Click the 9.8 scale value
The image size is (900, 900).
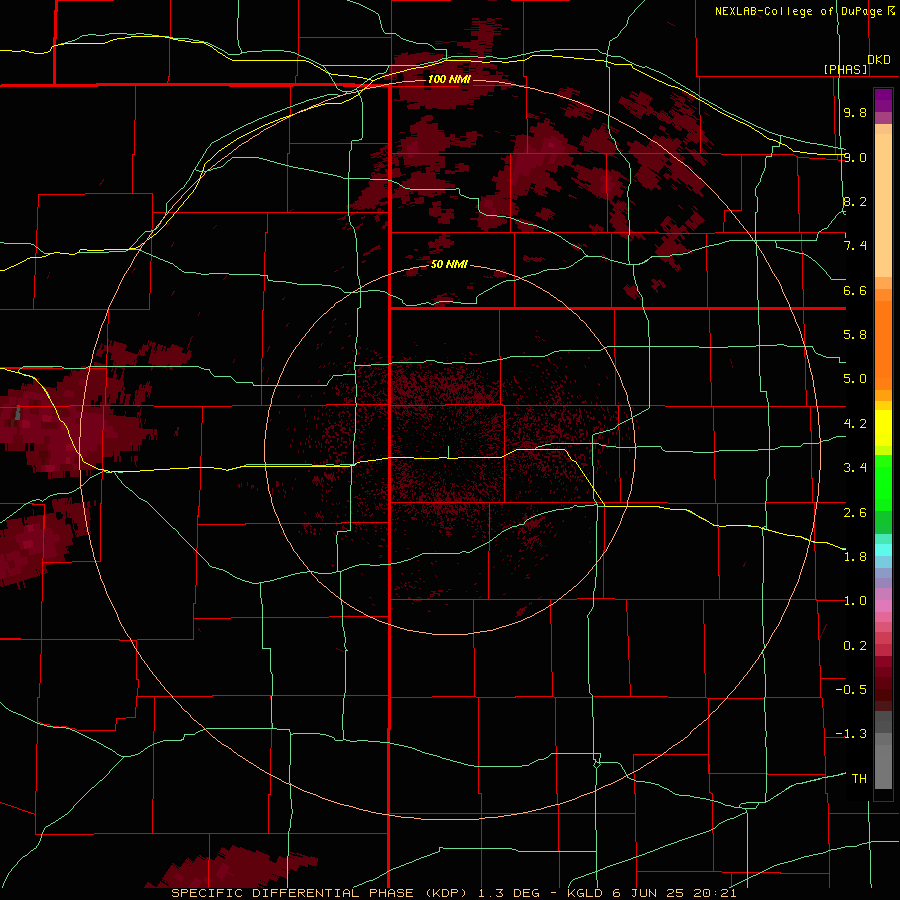pyautogui.click(x=855, y=113)
